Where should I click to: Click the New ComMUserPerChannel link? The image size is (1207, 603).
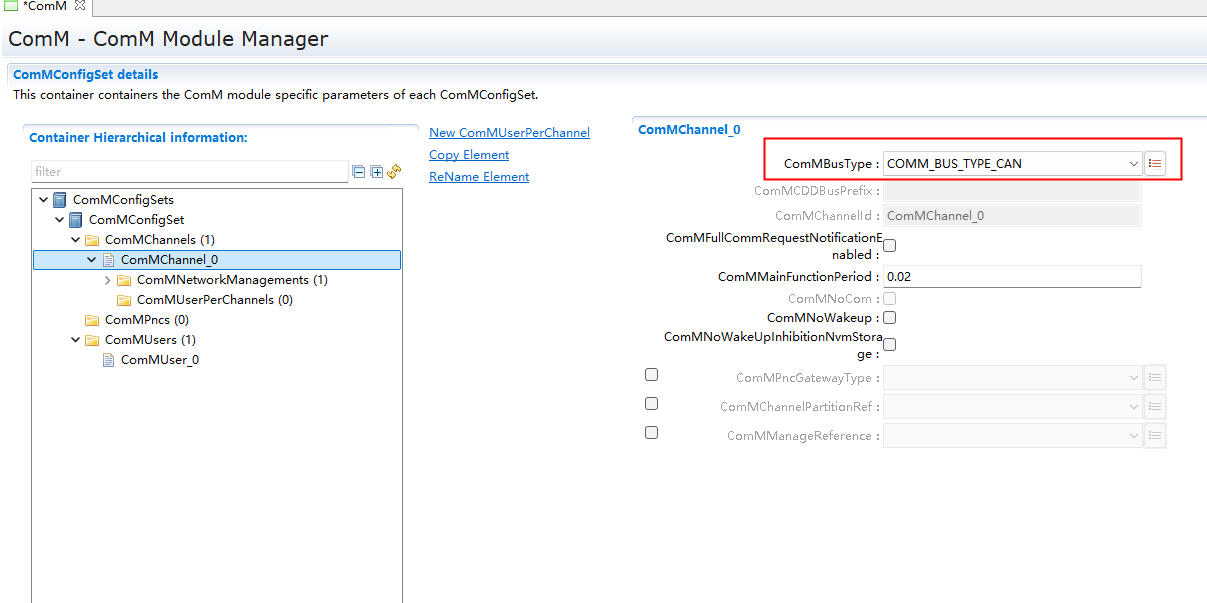point(509,133)
